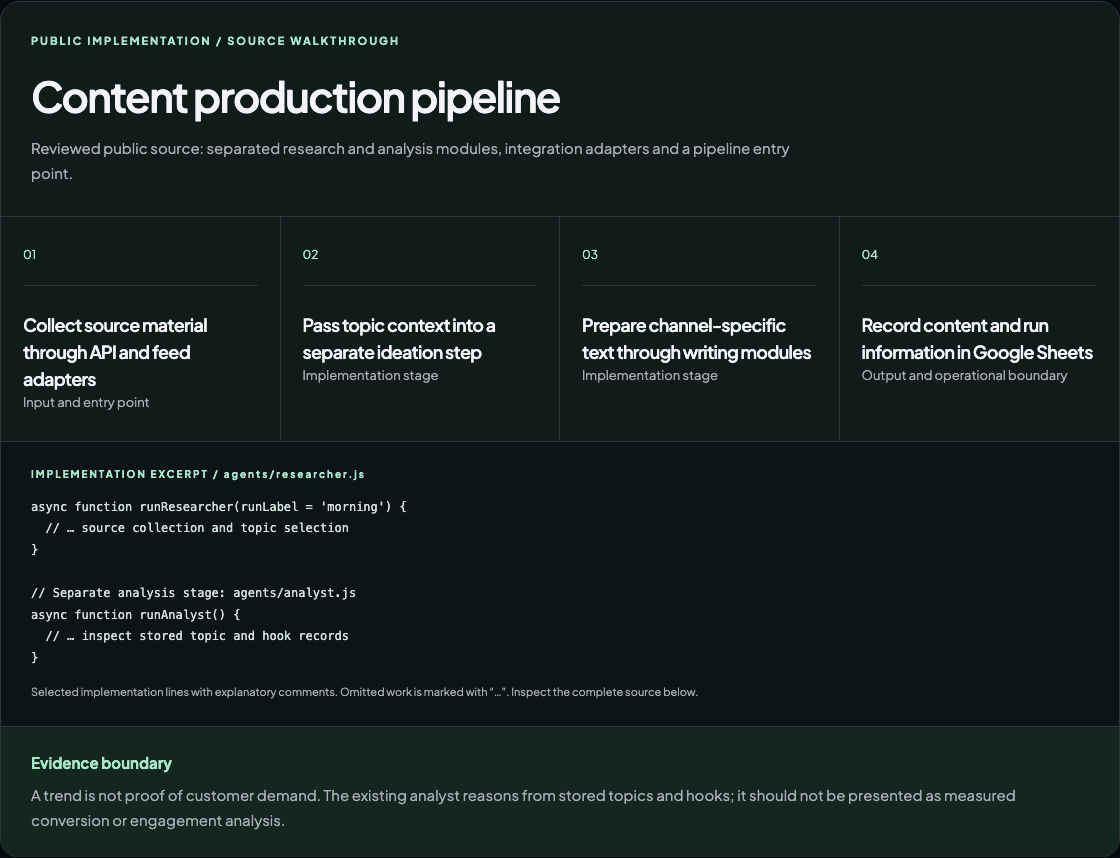Click the 'Reviewed public source' description paragraph
Viewport: 1120px width, 858px height.
coord(410,161)
